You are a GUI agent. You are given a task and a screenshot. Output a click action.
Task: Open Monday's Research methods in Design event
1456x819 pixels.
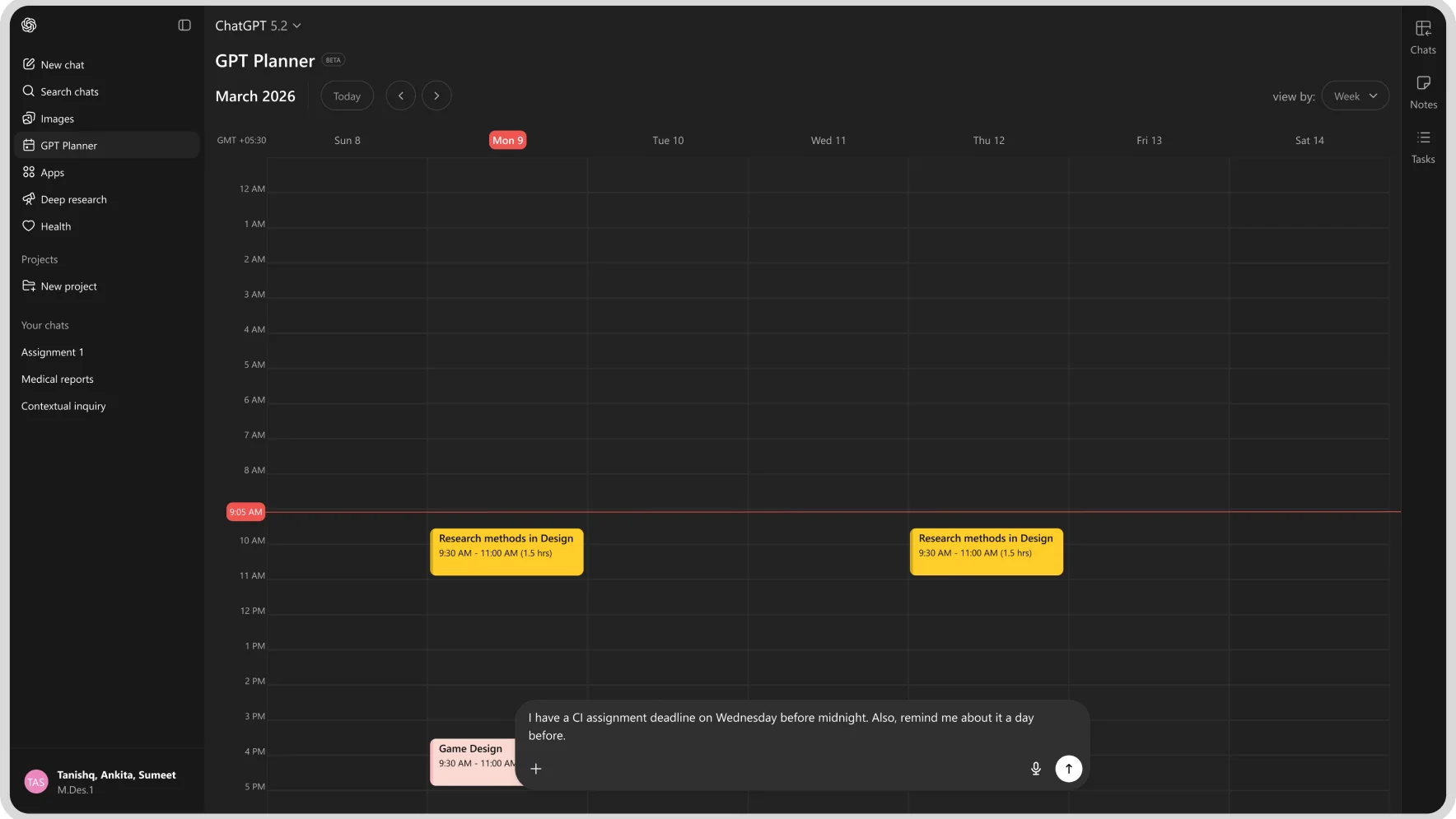(506, 551)
